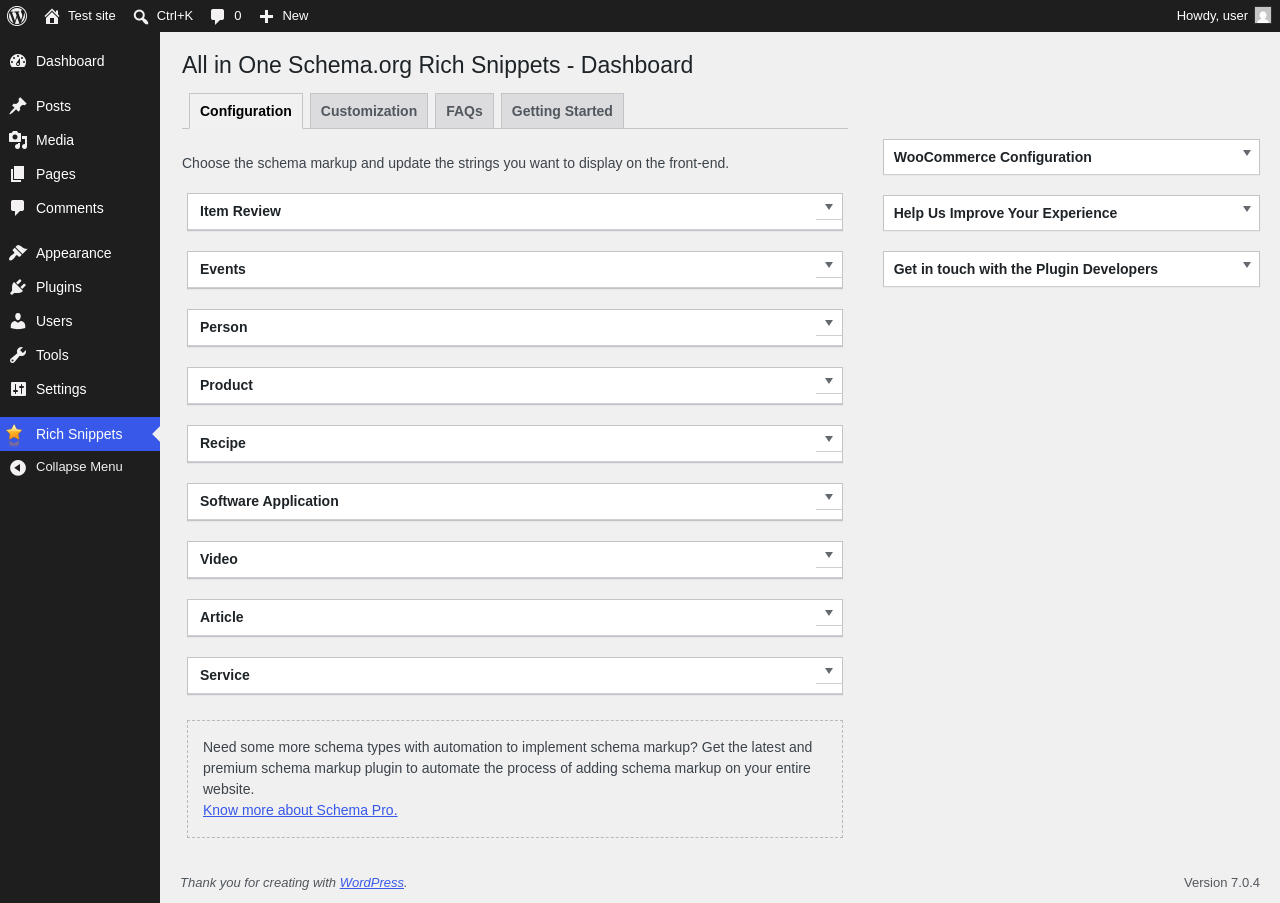Expand the Events panel arrow
The height and width of the screenshot is (903, 1280).
point(829,265)
